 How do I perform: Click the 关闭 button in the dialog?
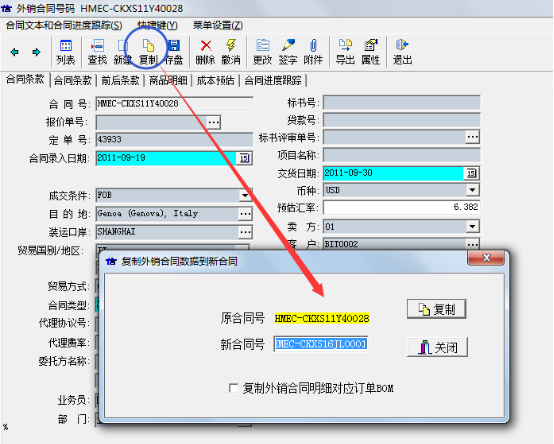pos(437,347)
